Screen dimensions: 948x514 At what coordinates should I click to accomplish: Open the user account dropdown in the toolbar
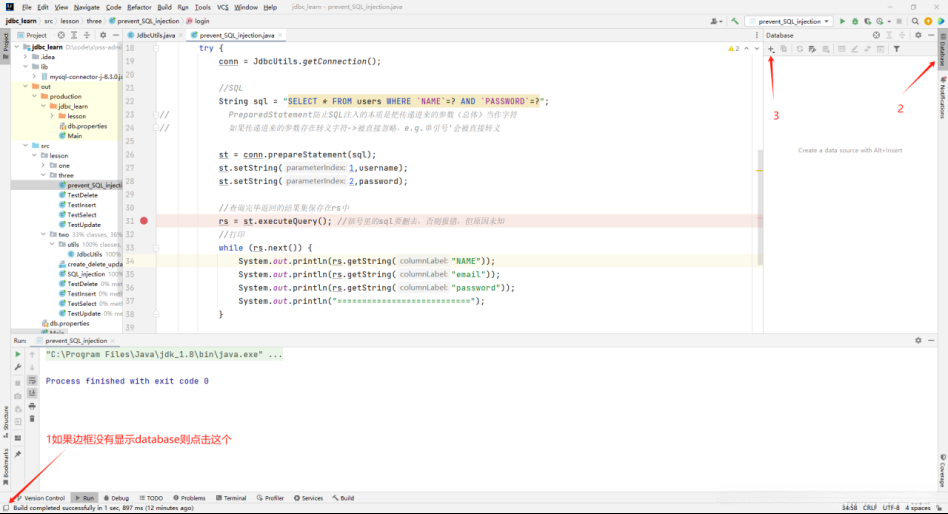point(716,21)
